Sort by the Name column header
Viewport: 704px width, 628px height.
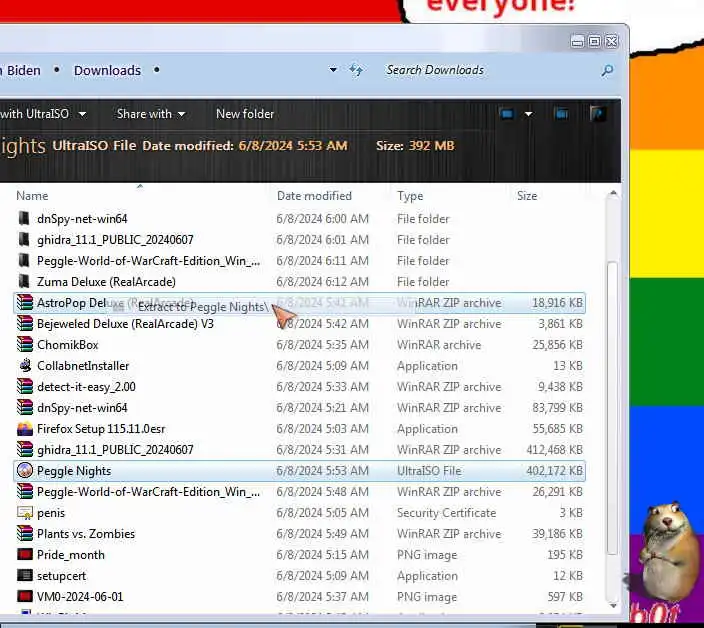(x=32, y=196)
